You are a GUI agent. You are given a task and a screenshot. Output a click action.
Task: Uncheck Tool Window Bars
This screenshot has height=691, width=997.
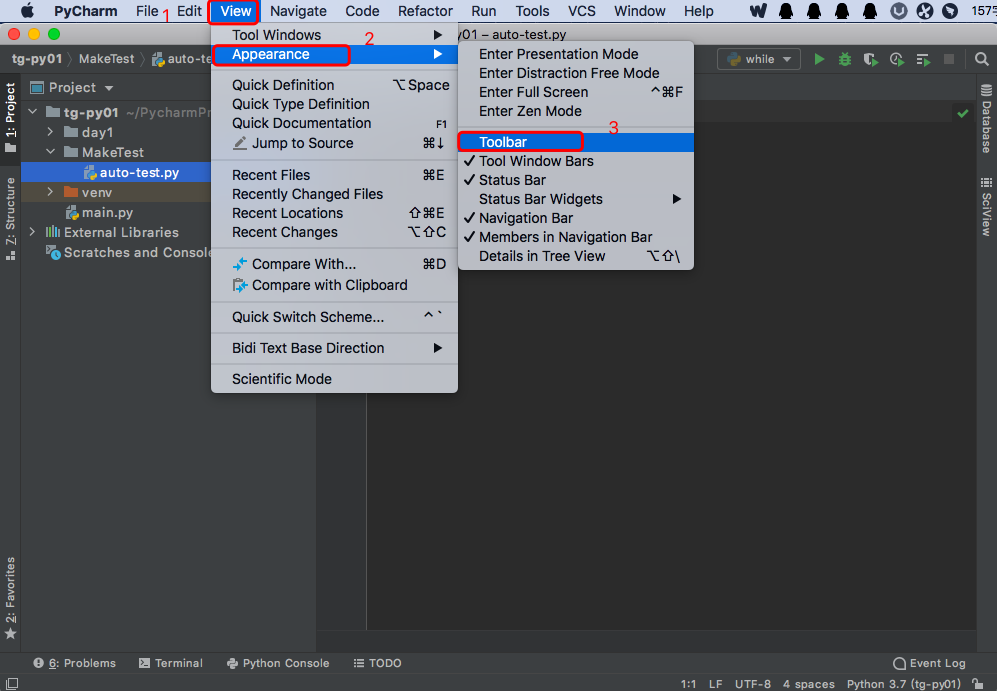[575, 161]
